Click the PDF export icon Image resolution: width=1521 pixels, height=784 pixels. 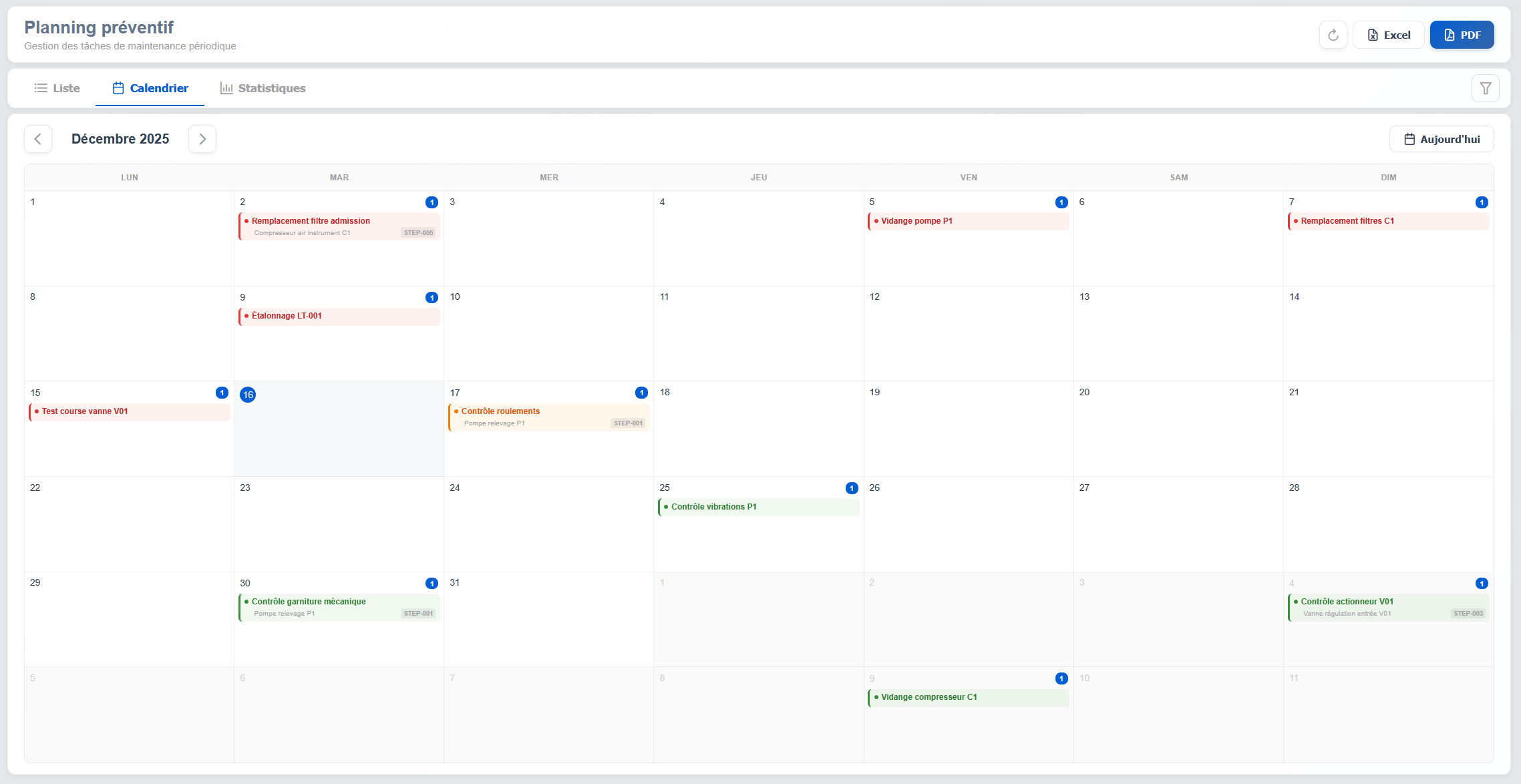tap(1448, 35)
